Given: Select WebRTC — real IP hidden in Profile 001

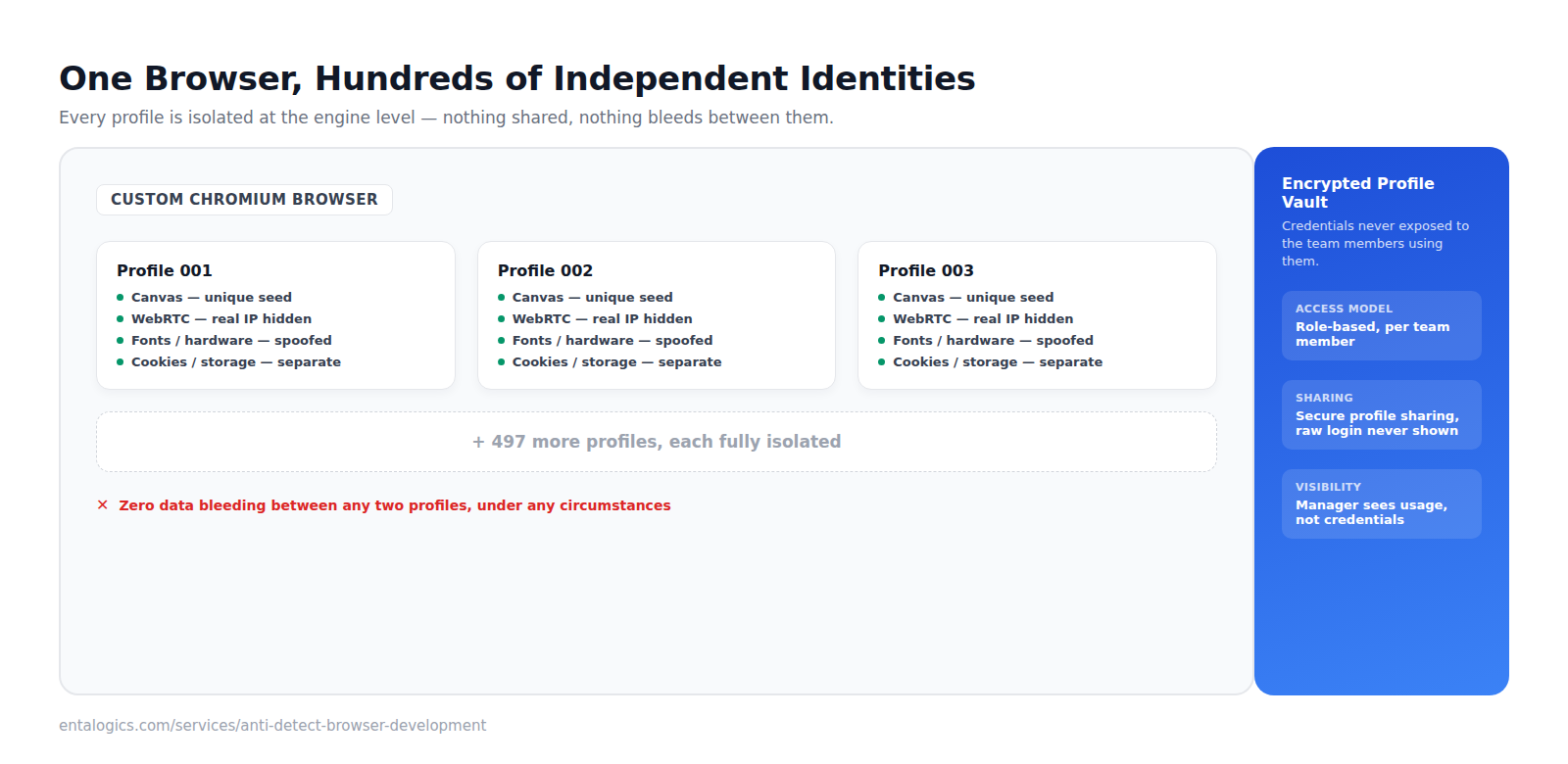Looking at the screenshot, I should click(x=221, y=319).
